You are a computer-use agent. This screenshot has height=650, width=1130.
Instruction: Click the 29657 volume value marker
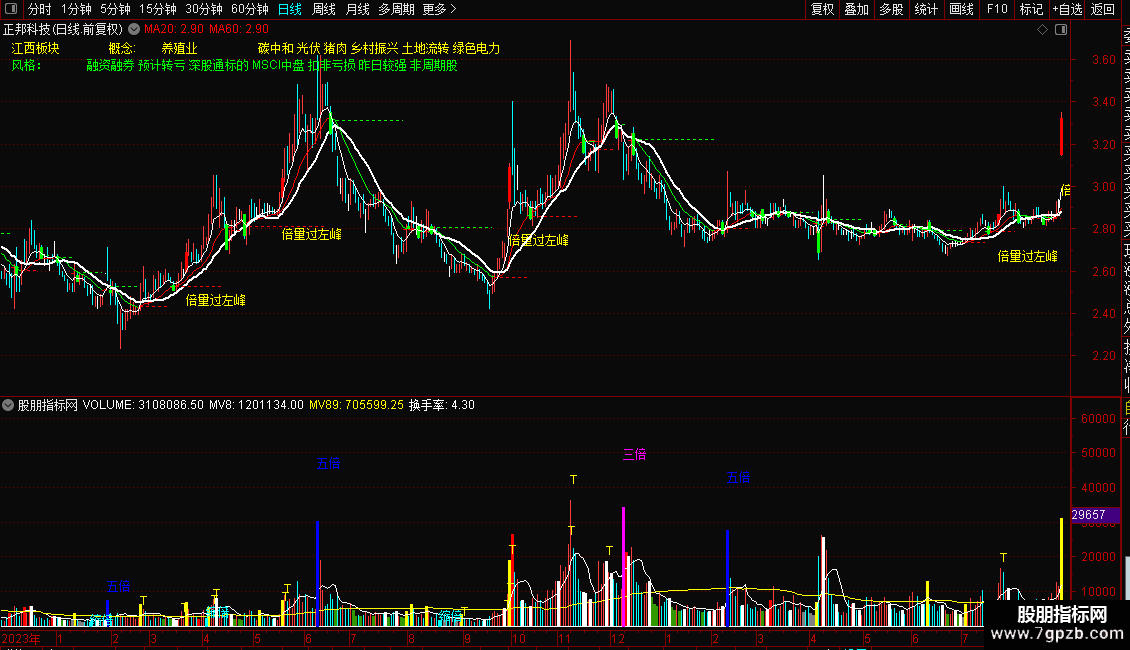click(1088, 515)
